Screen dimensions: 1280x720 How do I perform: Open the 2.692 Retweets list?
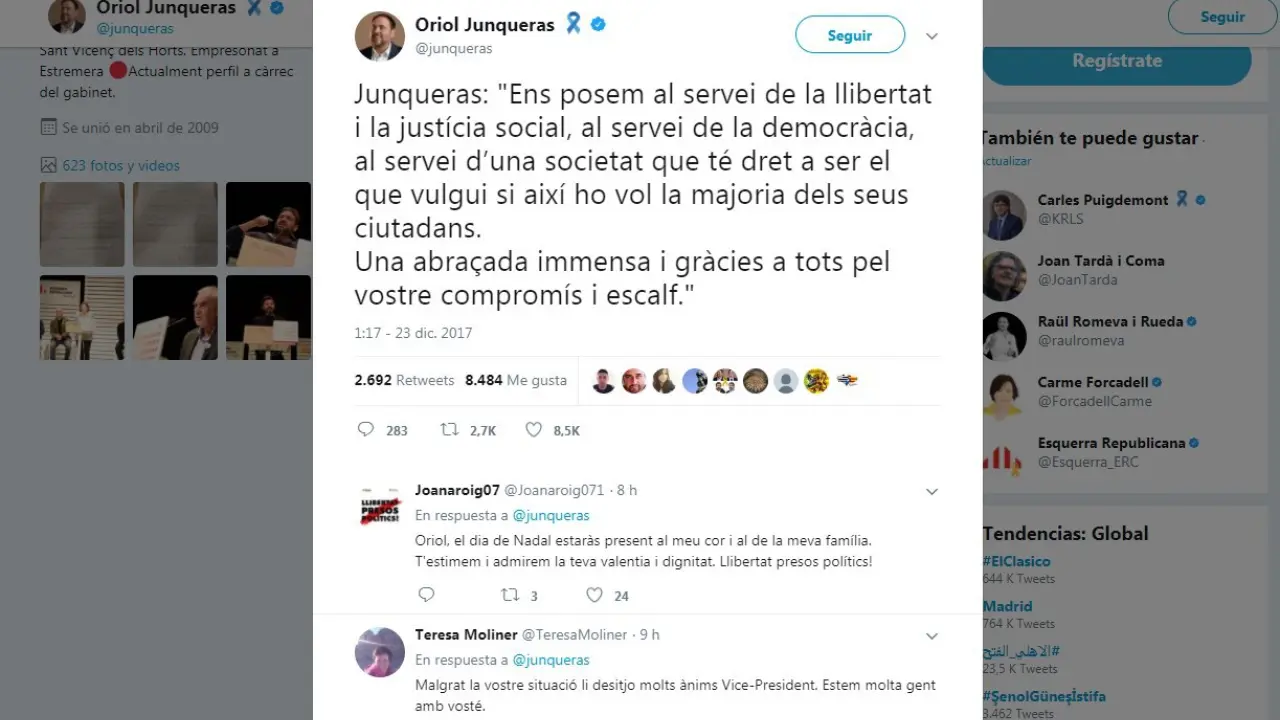pyautogui.click(x=404, y=380)
